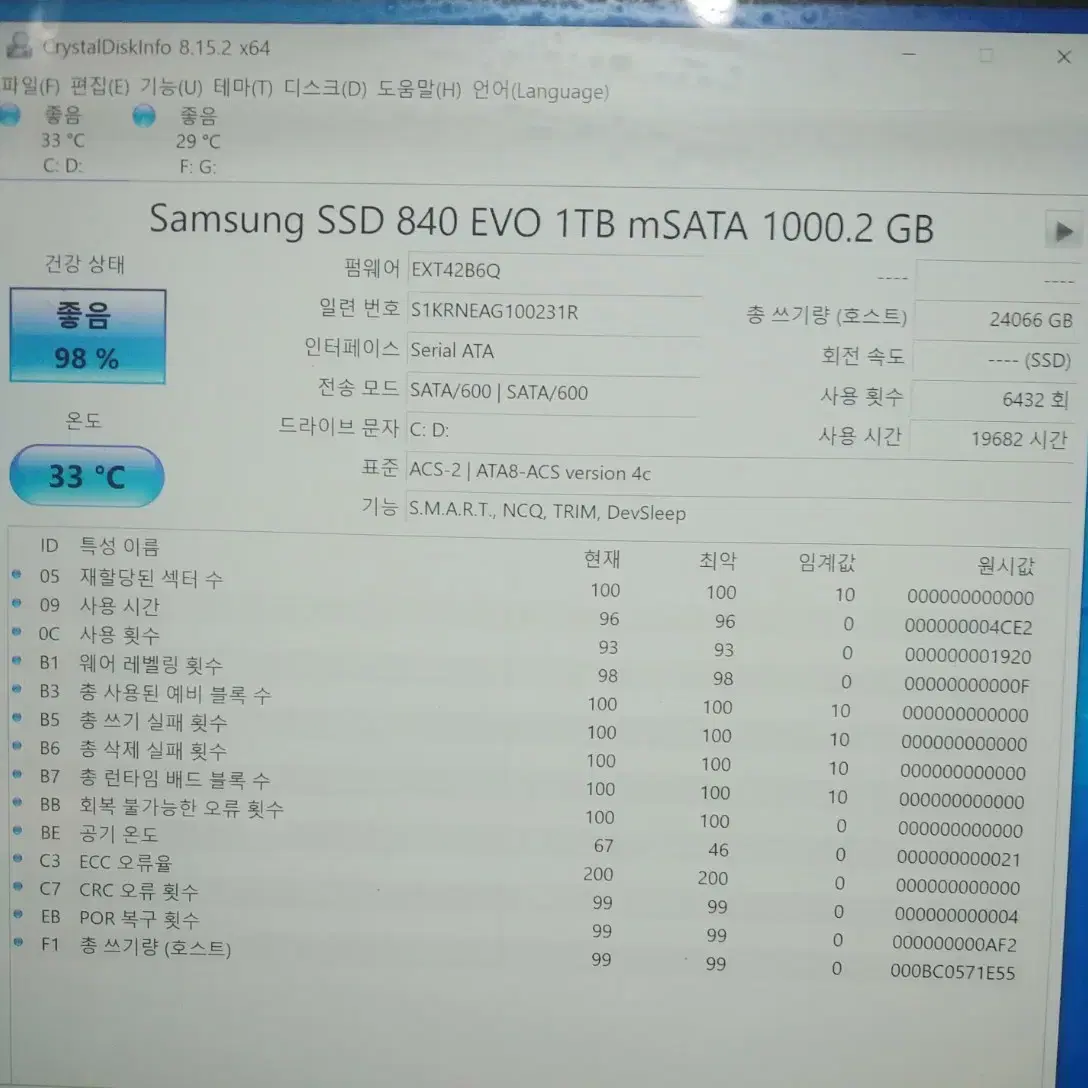Viewport: 1088px width, 1088px height.
Task: Select row C3 ECC 오류율
Action: tap(518, 872)
